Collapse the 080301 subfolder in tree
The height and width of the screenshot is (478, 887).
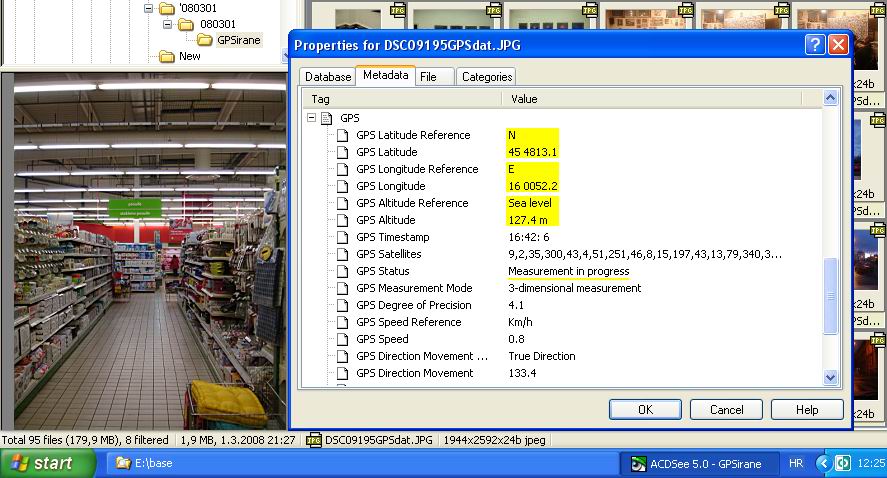coord(167,24)
